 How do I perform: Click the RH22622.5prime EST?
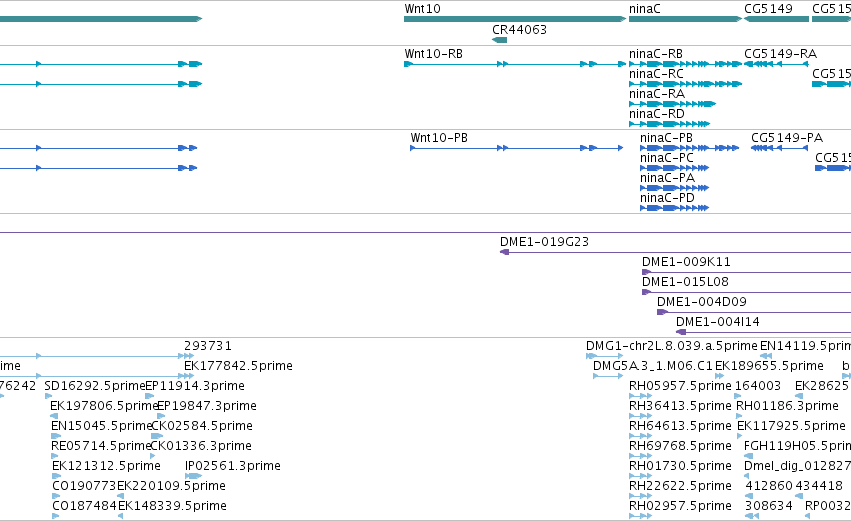point(680,486)
